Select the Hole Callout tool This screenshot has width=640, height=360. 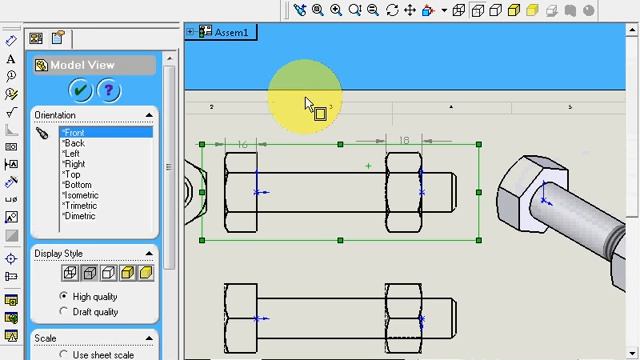[11, 200]
